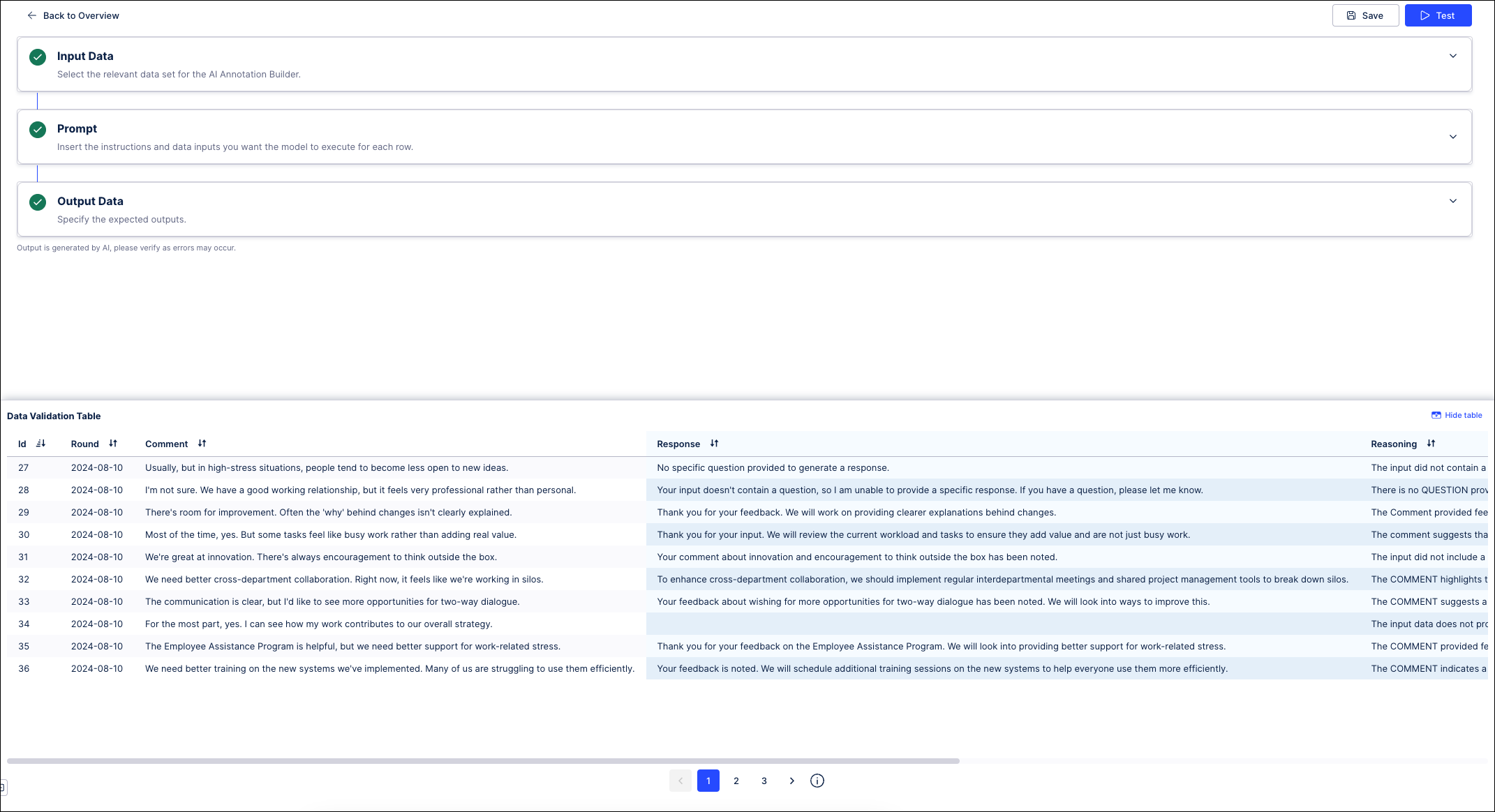Click the AI output disclaimer text

(126, 248)
